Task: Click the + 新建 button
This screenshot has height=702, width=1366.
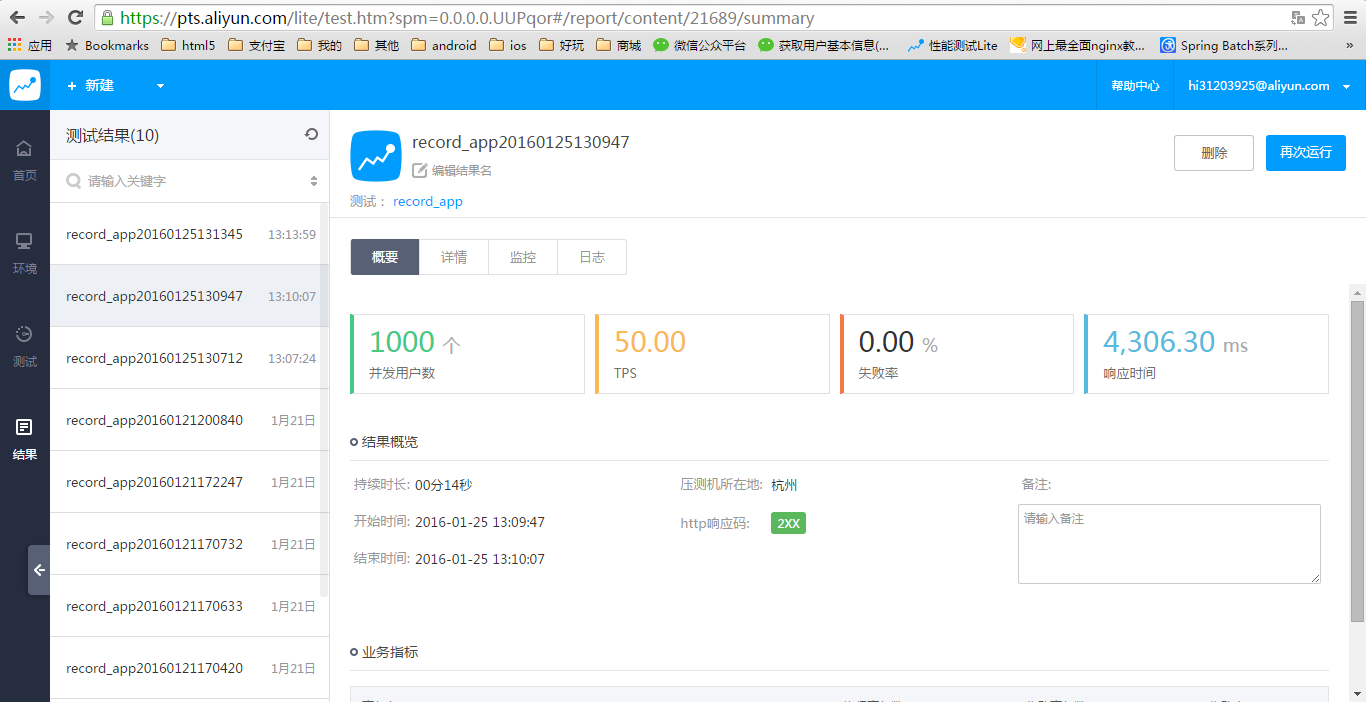Action: (91, 86)
